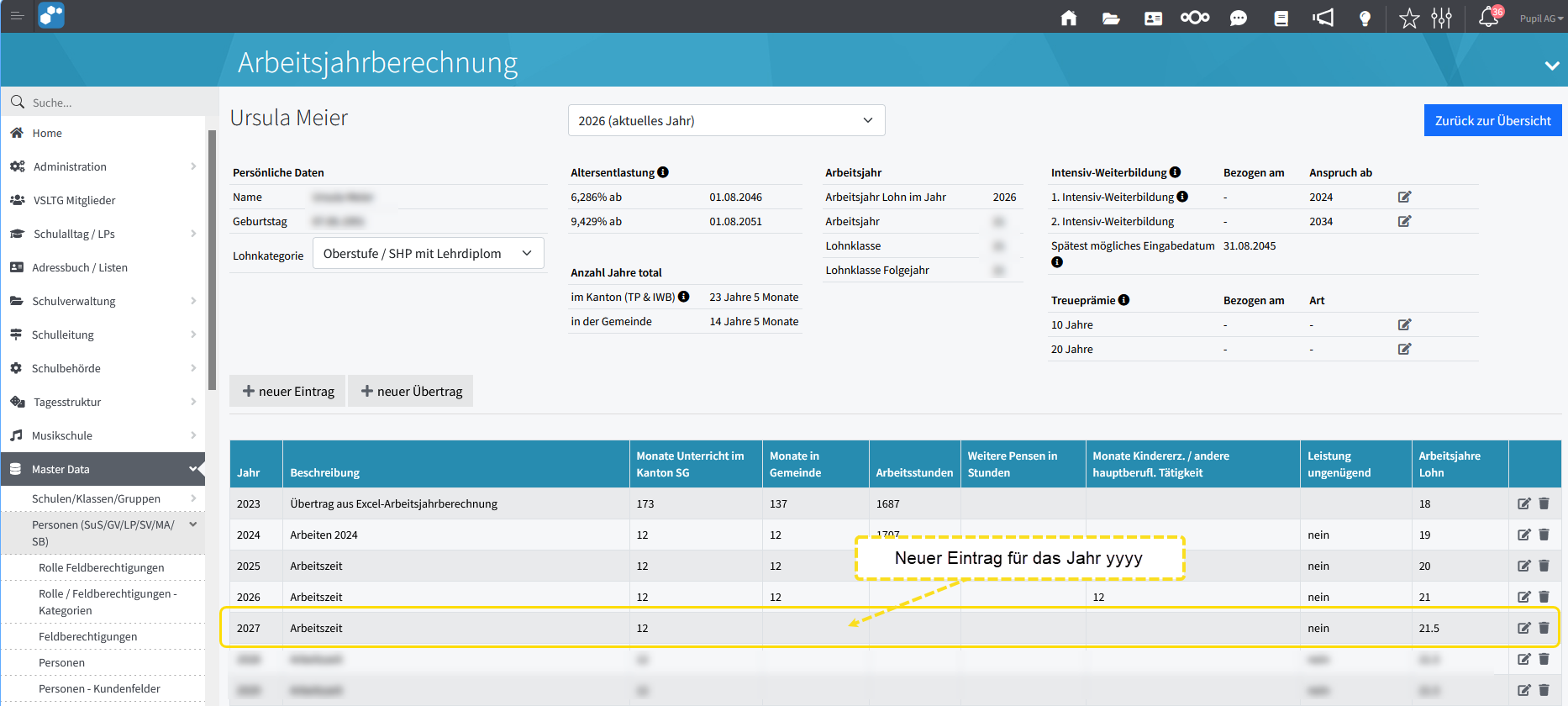Delete the 2027 Arbeitszeit row

(1544, 628)
